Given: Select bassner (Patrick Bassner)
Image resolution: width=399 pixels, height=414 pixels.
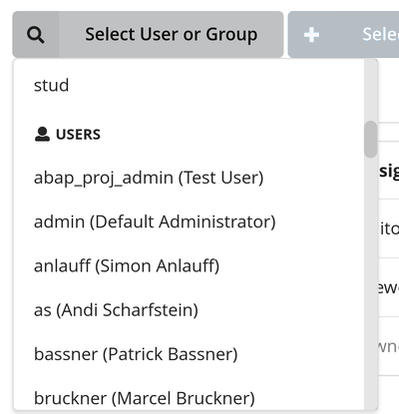Looking at the screenshot, I should 189,354.
